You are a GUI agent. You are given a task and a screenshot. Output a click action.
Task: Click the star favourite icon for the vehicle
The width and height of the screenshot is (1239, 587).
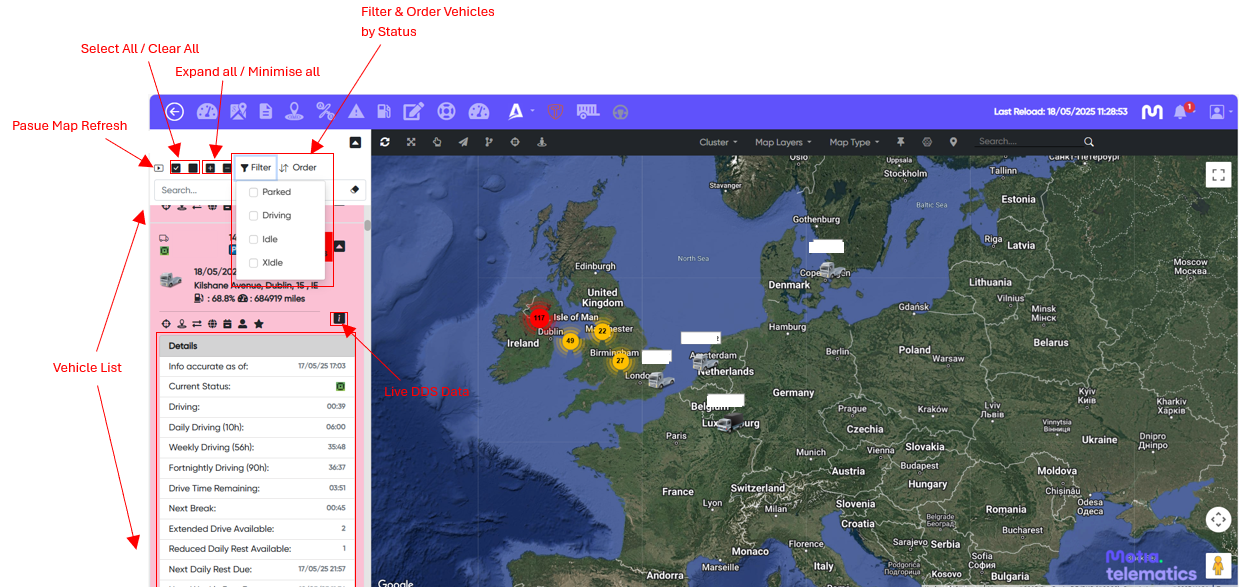tap(259, 324)
